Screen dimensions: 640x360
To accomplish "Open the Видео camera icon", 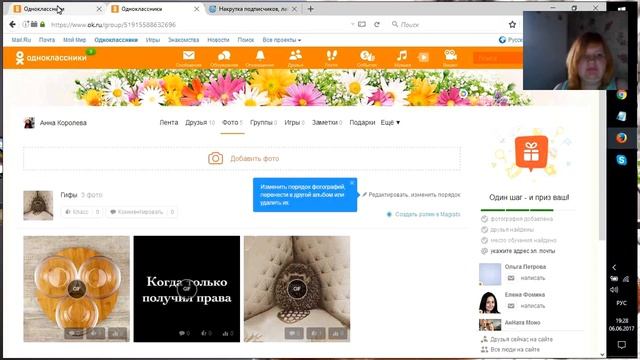I will click(x=450, y=56).
